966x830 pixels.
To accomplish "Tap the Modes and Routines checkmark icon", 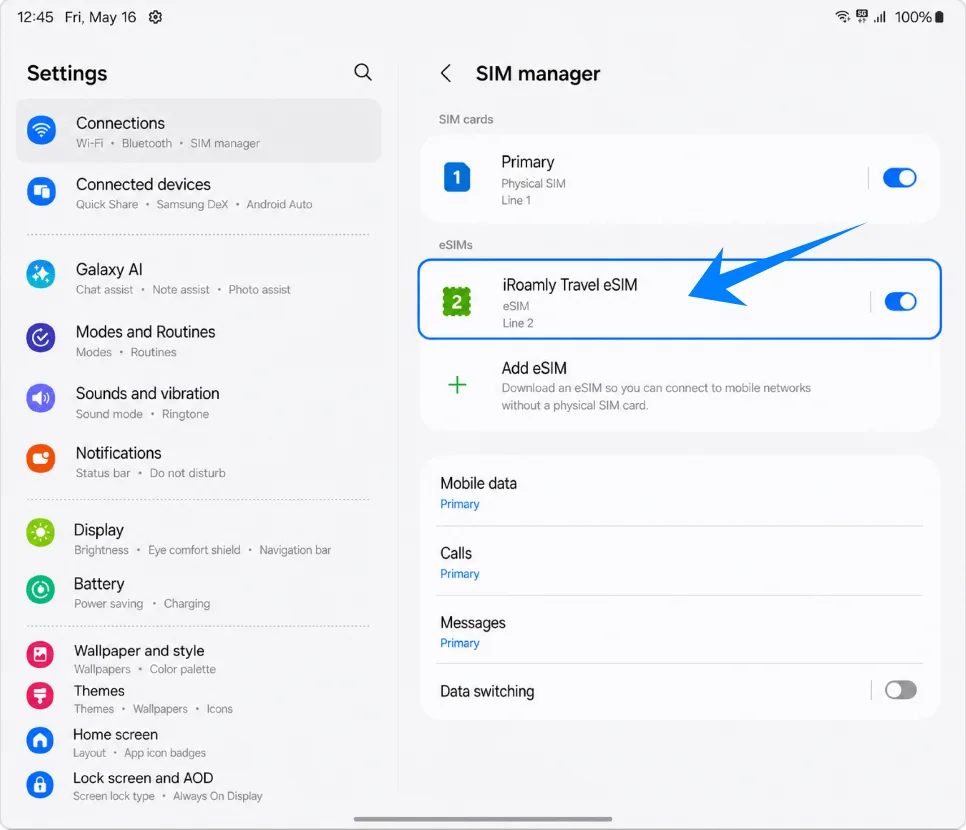I will (41, 338).
